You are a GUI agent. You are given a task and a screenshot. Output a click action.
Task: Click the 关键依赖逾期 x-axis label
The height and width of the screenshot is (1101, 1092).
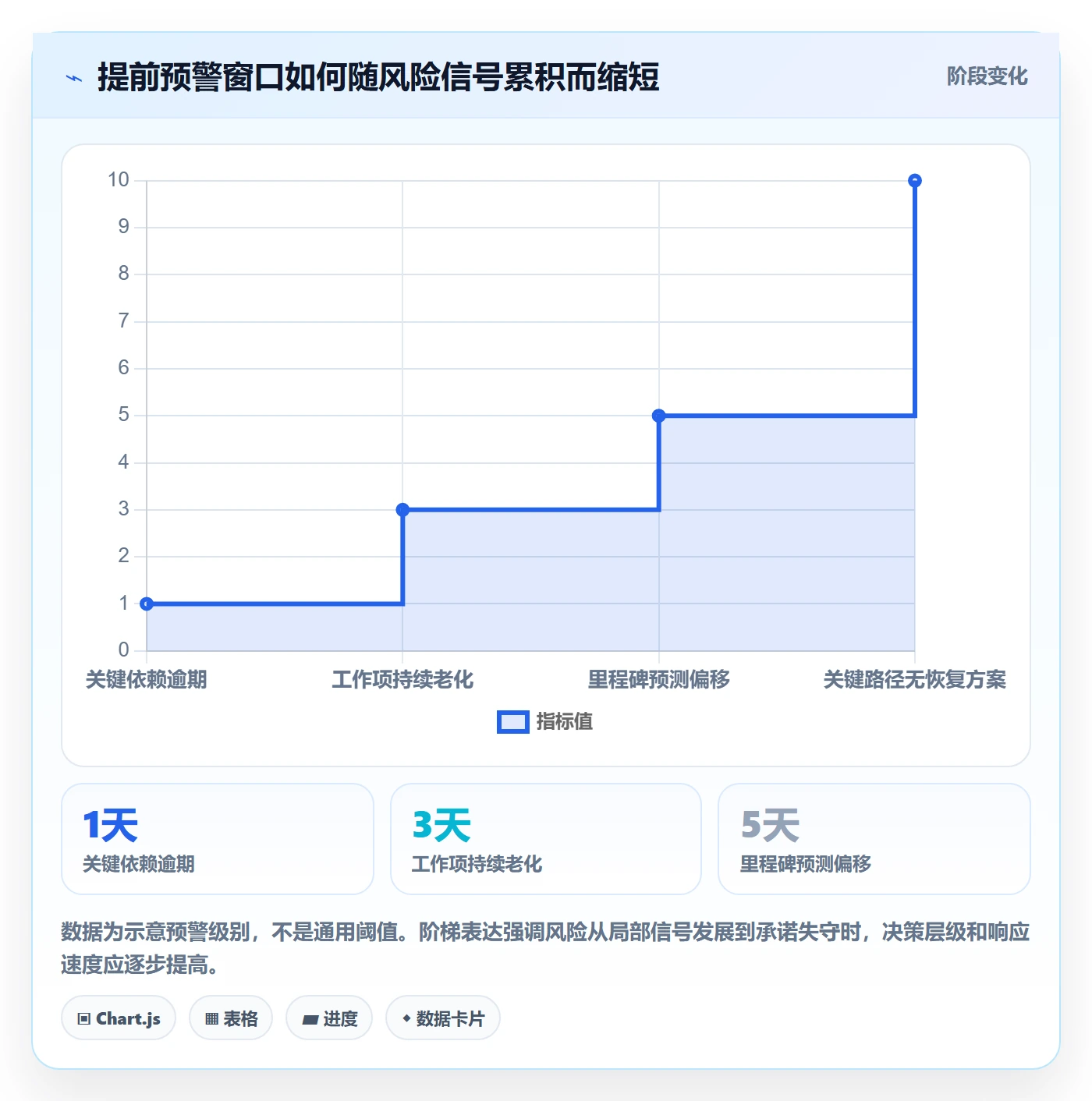click(x=147, y=679)
